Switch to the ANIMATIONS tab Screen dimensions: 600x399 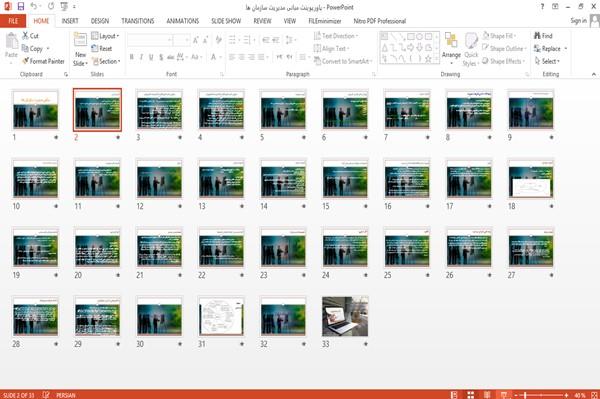pos(183,21)
